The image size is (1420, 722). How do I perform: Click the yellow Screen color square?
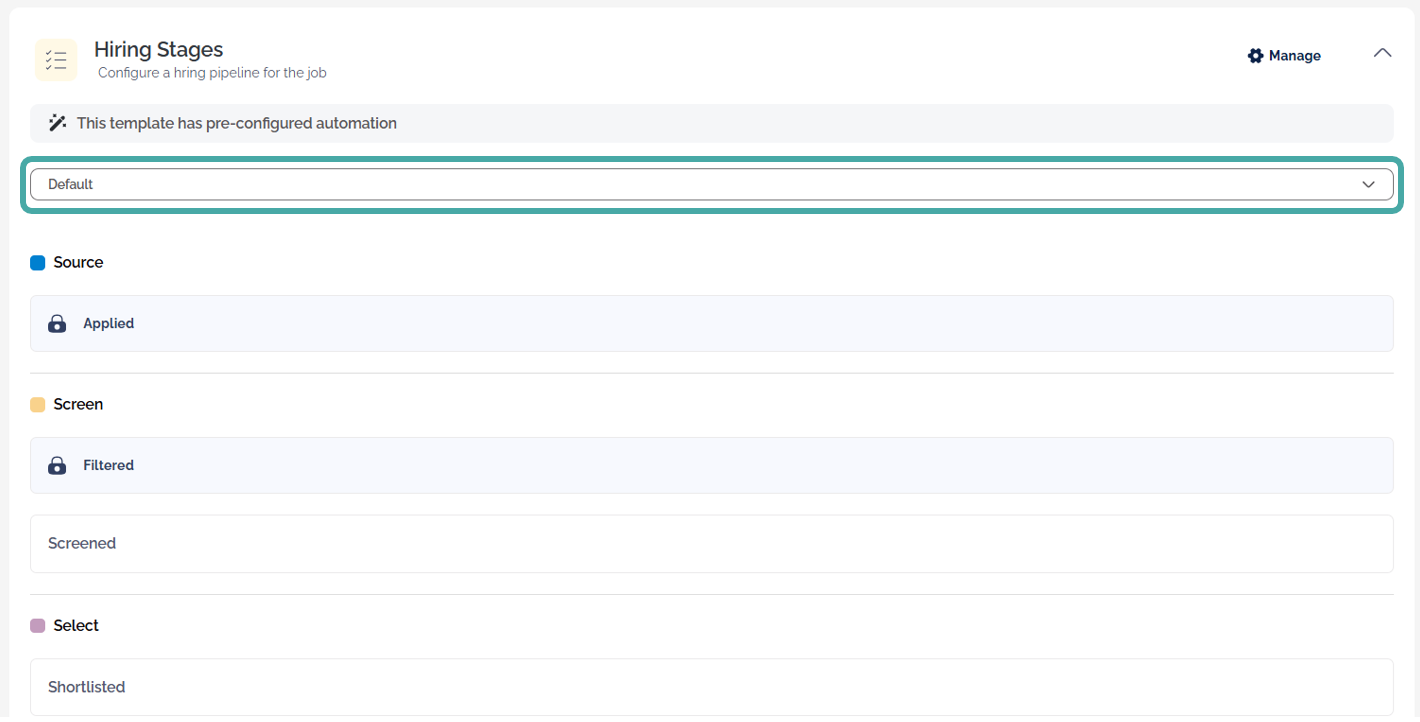(x=38, y=405)
